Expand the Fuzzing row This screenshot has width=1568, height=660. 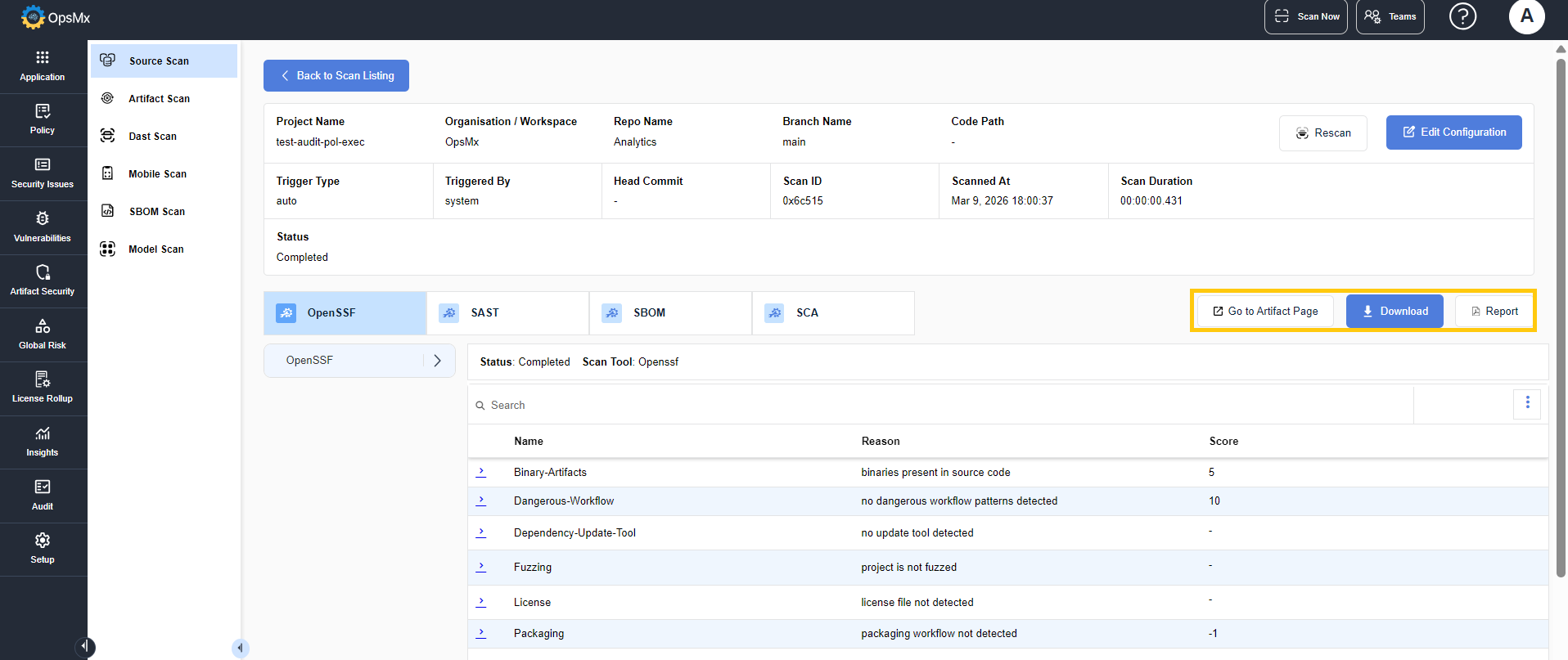pos(481,567)
